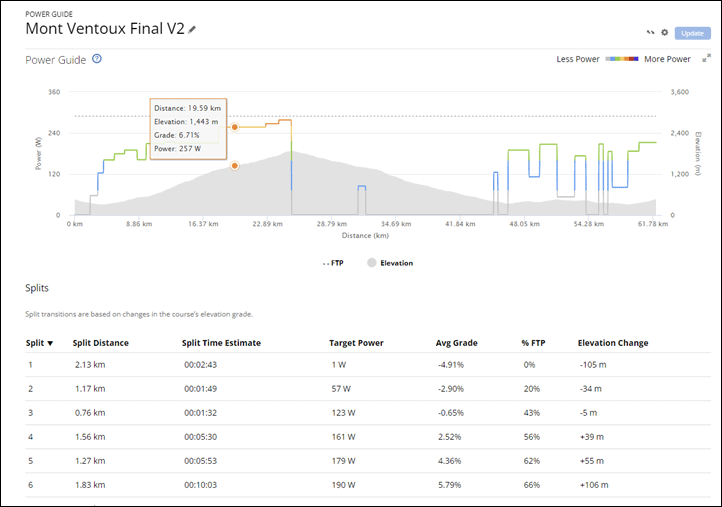
Task: Click the 48.05 km axis label
Action: click(524, 224)
